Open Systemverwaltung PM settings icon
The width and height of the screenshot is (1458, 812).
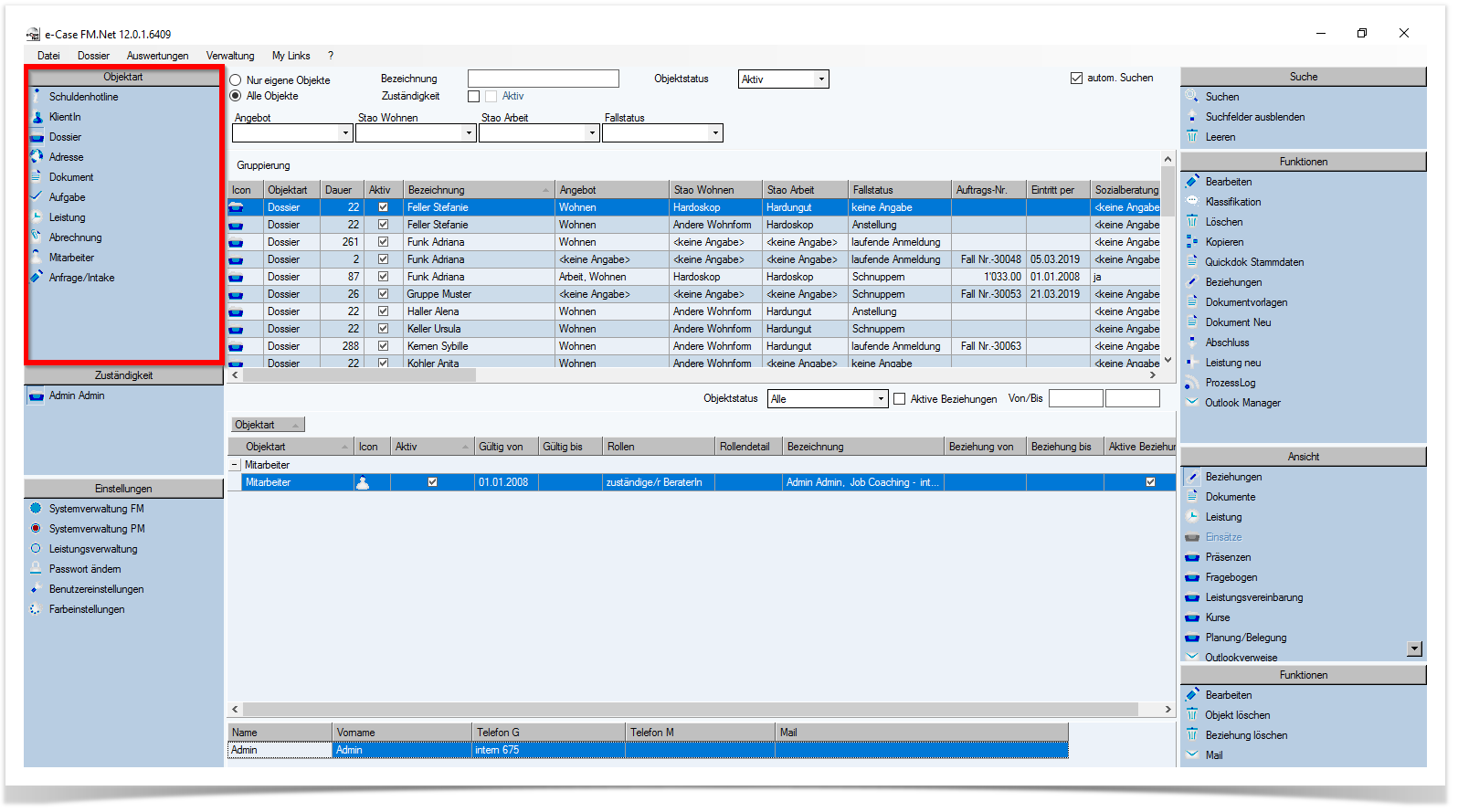coord(37,529)
